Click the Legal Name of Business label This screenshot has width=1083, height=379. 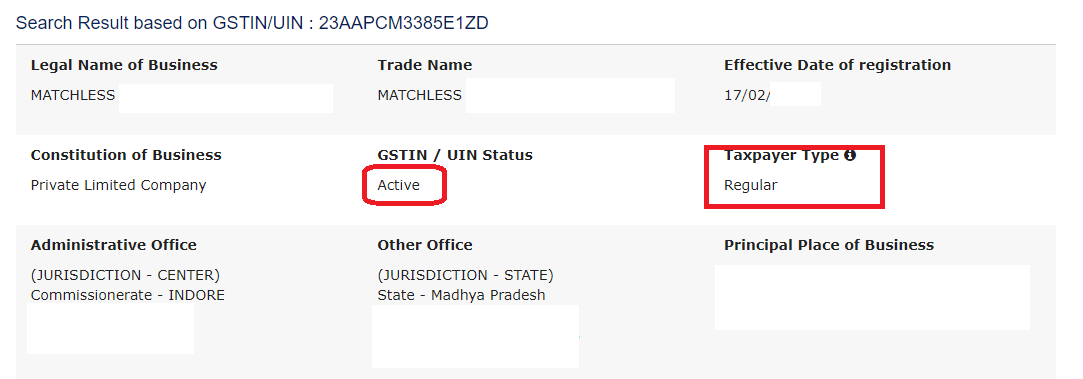124,65
